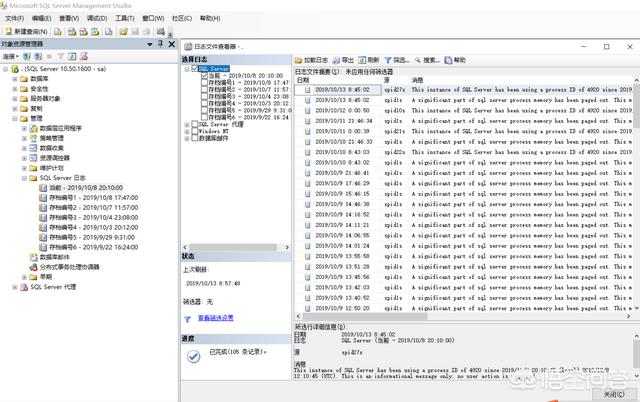This screenshot has width=640, height=402.
Task: Click the Save floppy disk icon in main toolbar
Action: (x=135, y=31)
